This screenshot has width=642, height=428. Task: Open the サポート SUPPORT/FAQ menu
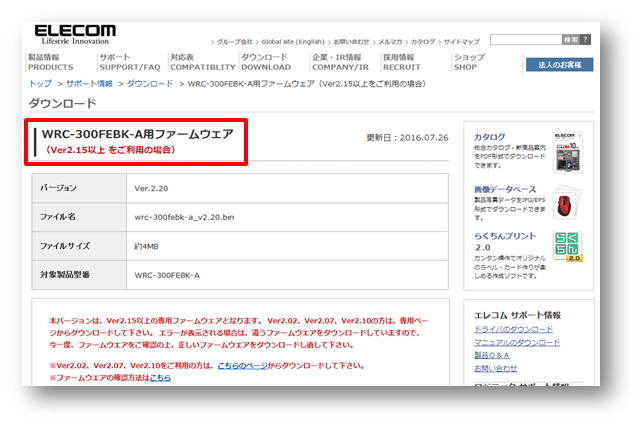pyautogui.click(x=129, y=62)
